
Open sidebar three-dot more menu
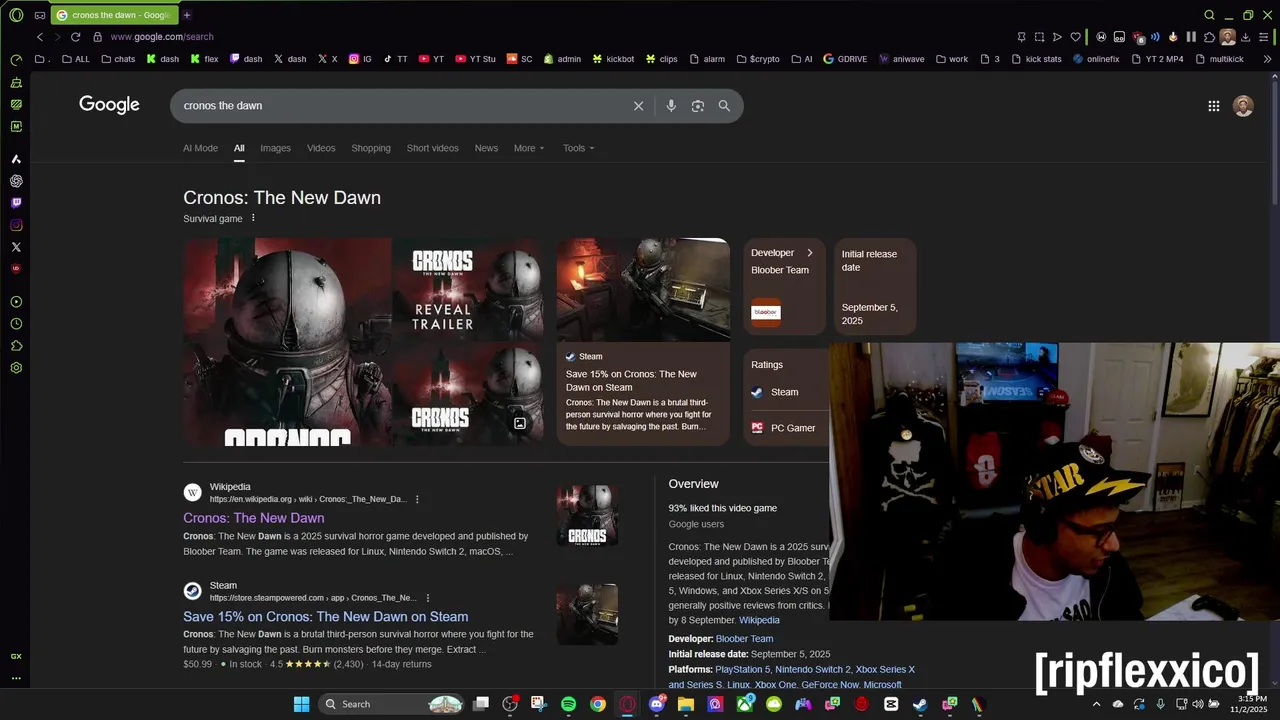tap(16, 678)
